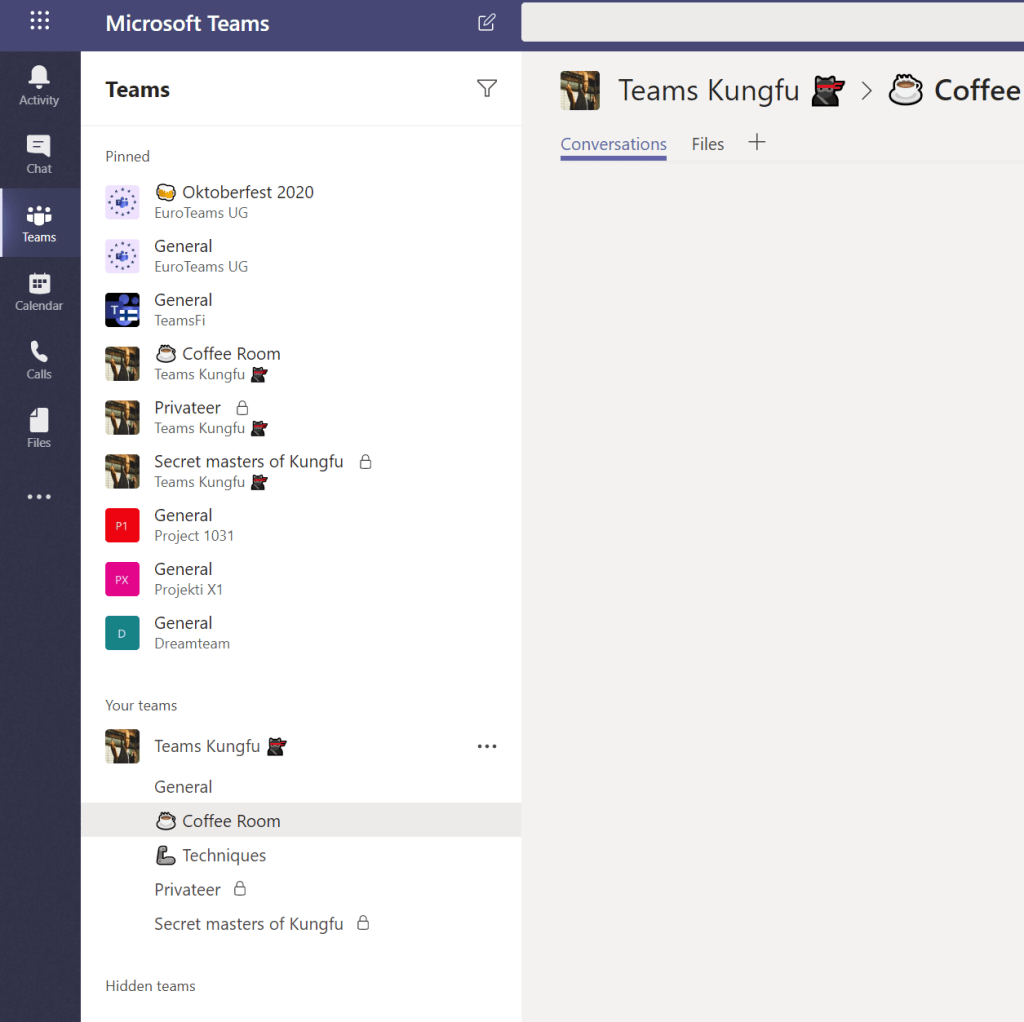Image resolution: width=1024 pixels, height=1022 pixels.
Task: Open the Calls phone icon
Action: 39,360
